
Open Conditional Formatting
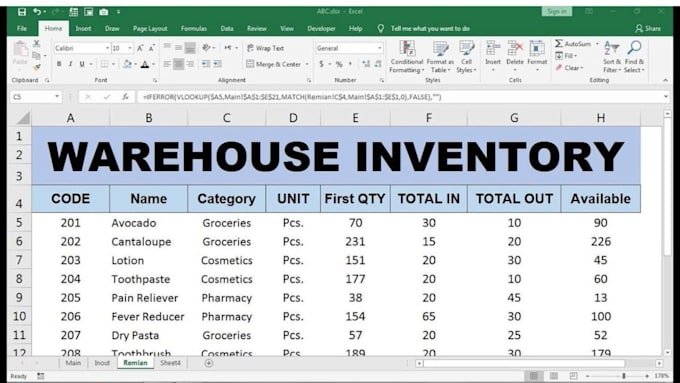tap(406, 57)
